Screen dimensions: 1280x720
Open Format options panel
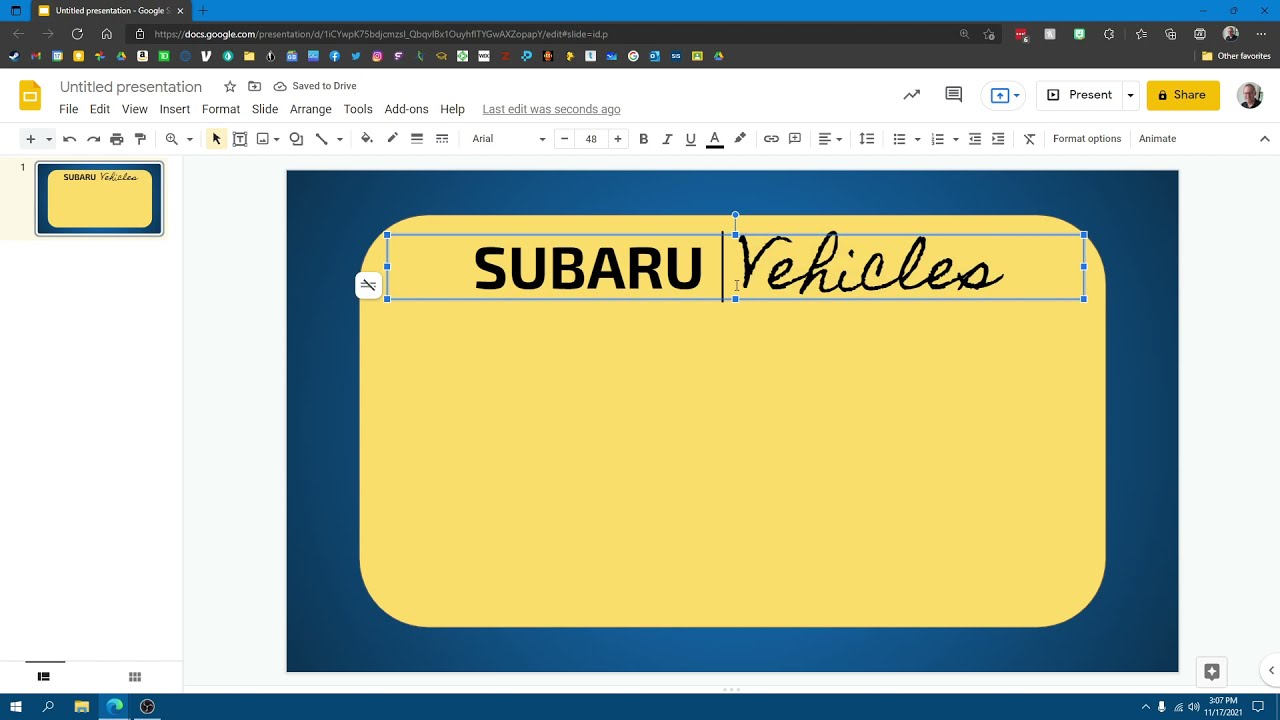[x=1087, y=139]
